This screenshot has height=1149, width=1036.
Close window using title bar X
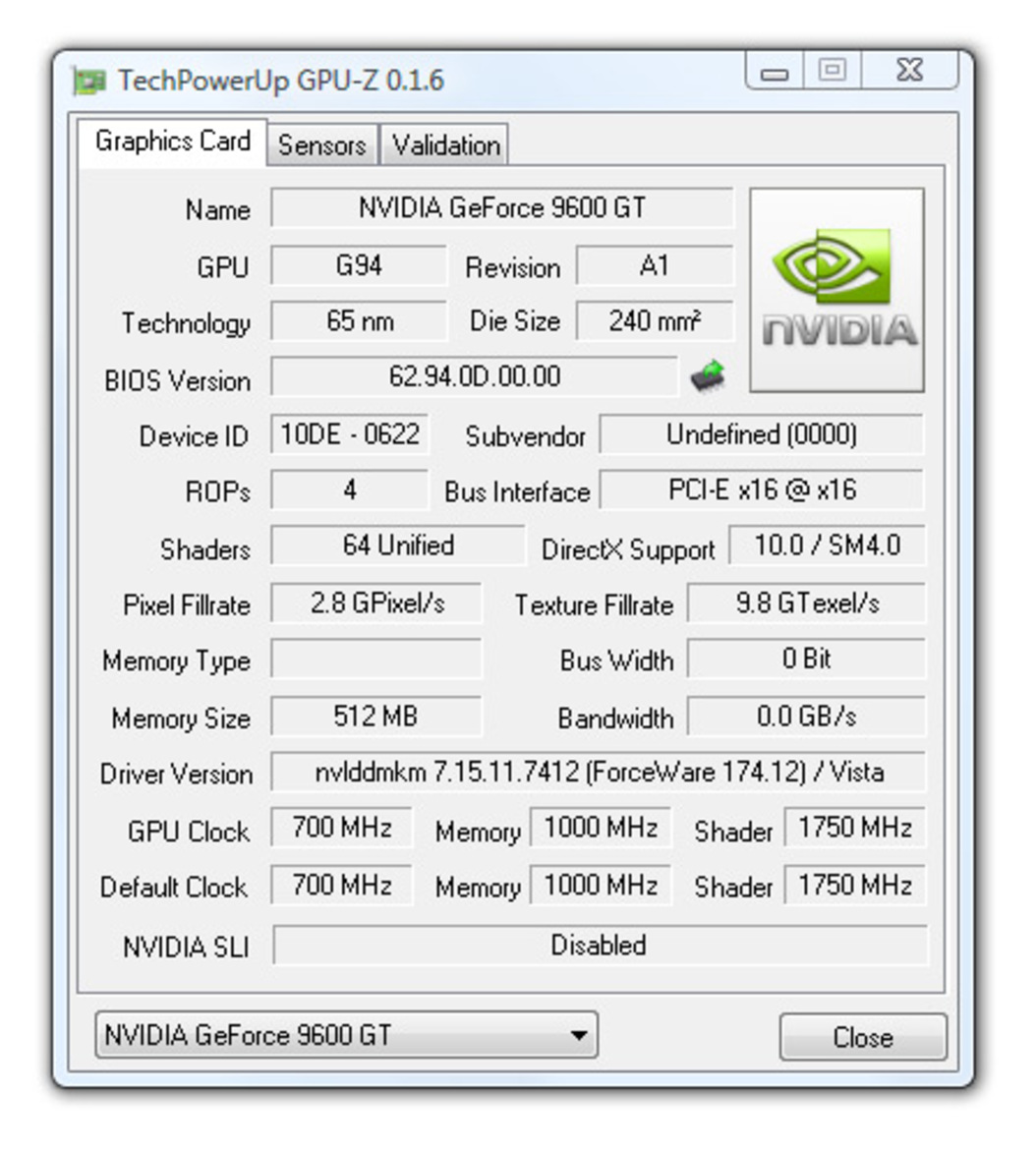(910, 71)
